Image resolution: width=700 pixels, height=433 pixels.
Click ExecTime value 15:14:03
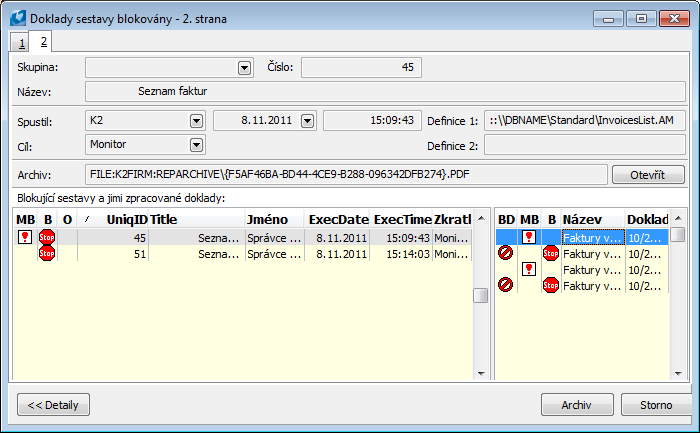401,254
